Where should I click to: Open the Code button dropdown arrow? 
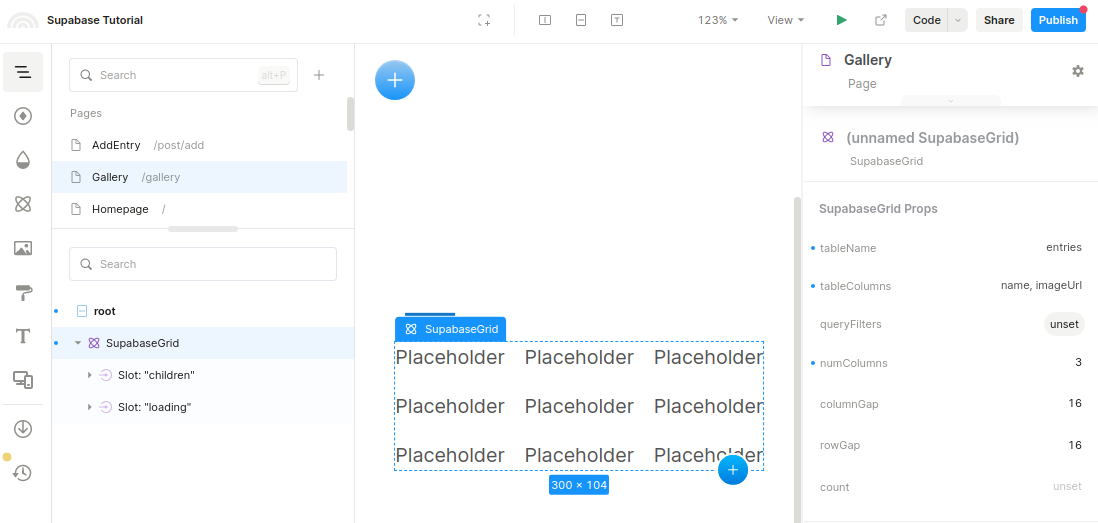coord(958,20)
